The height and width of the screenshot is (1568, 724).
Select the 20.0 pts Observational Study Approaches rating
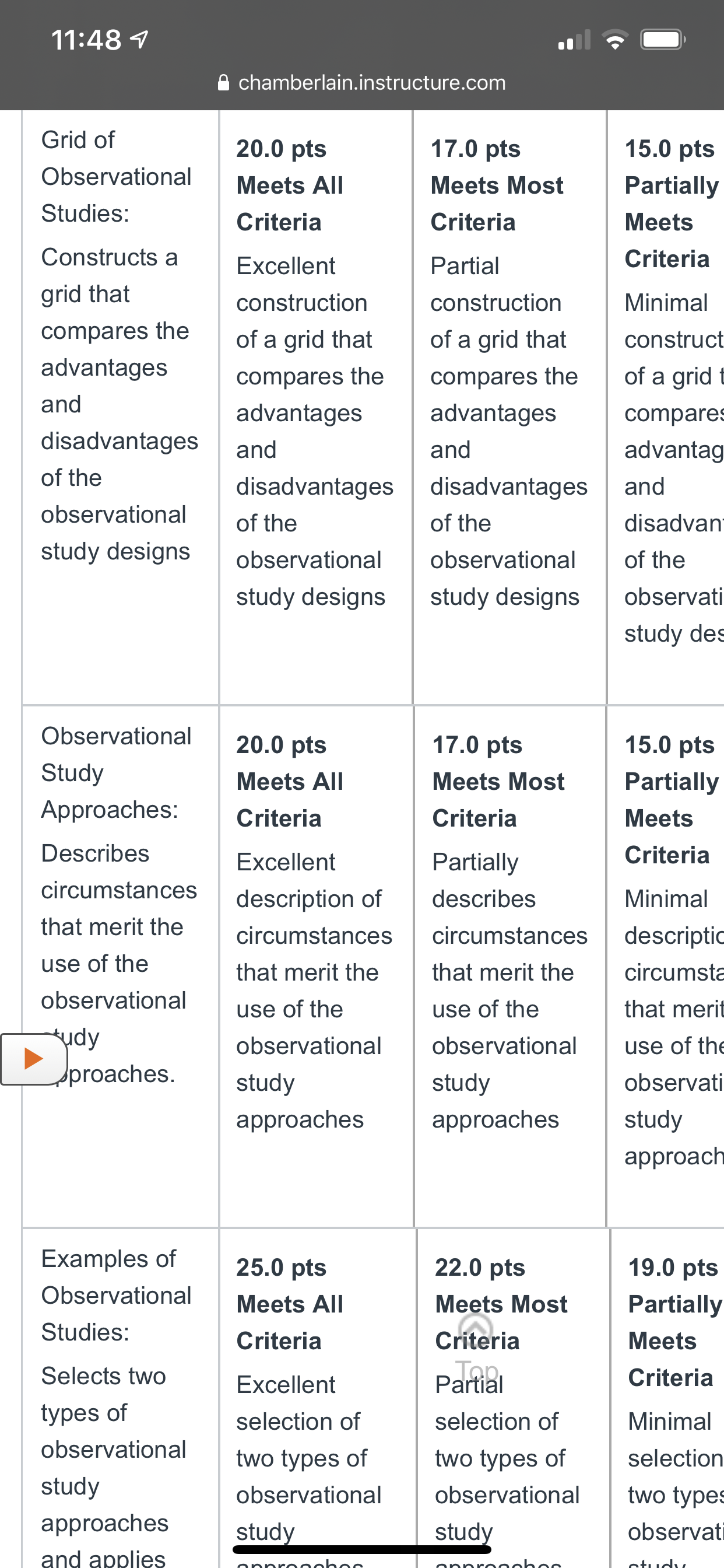(316, 967)
